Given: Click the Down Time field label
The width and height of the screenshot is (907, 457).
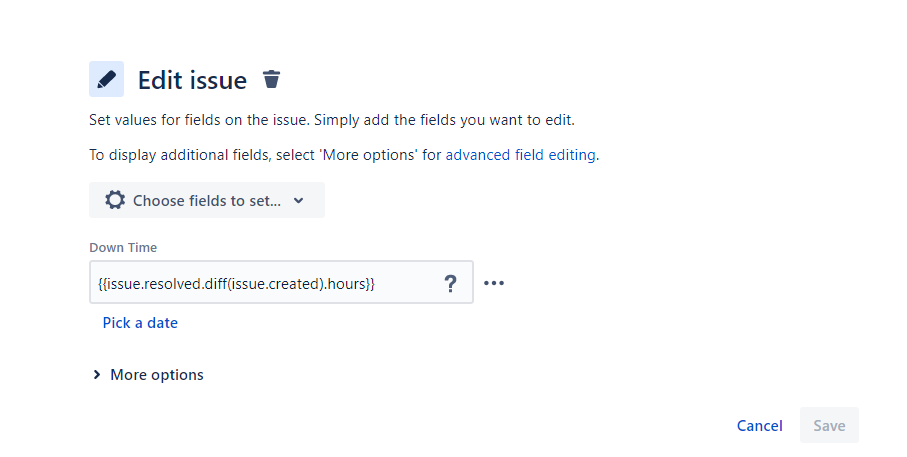Looking at the screenshot, I should pyautogui.click(x=123, y=248).
